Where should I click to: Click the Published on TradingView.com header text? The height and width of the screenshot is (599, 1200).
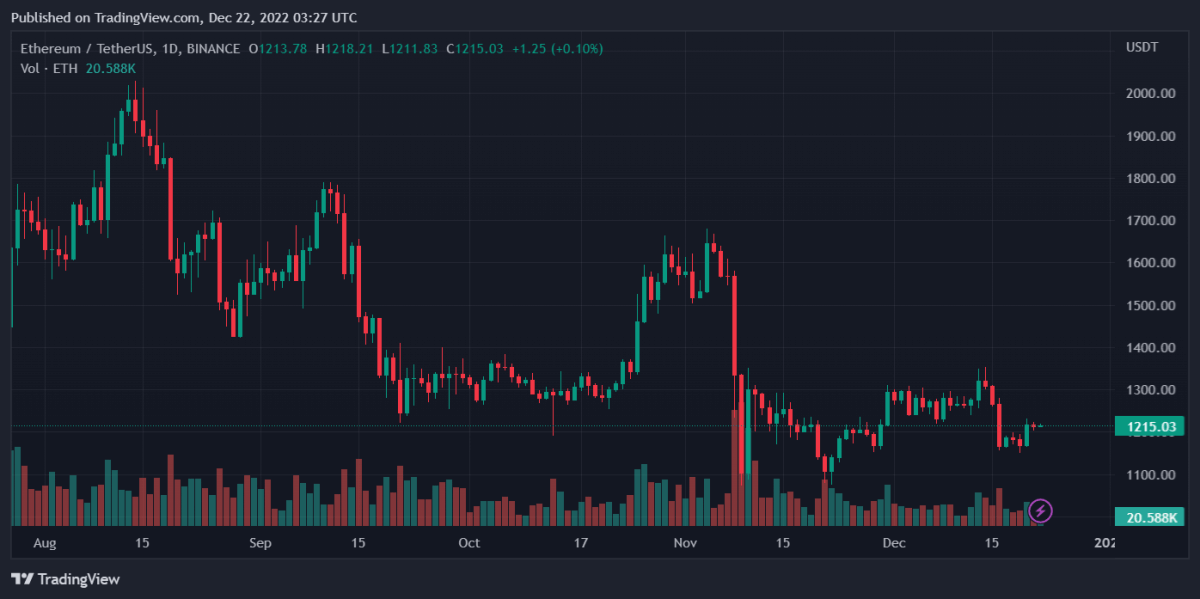tap(183, 17)
